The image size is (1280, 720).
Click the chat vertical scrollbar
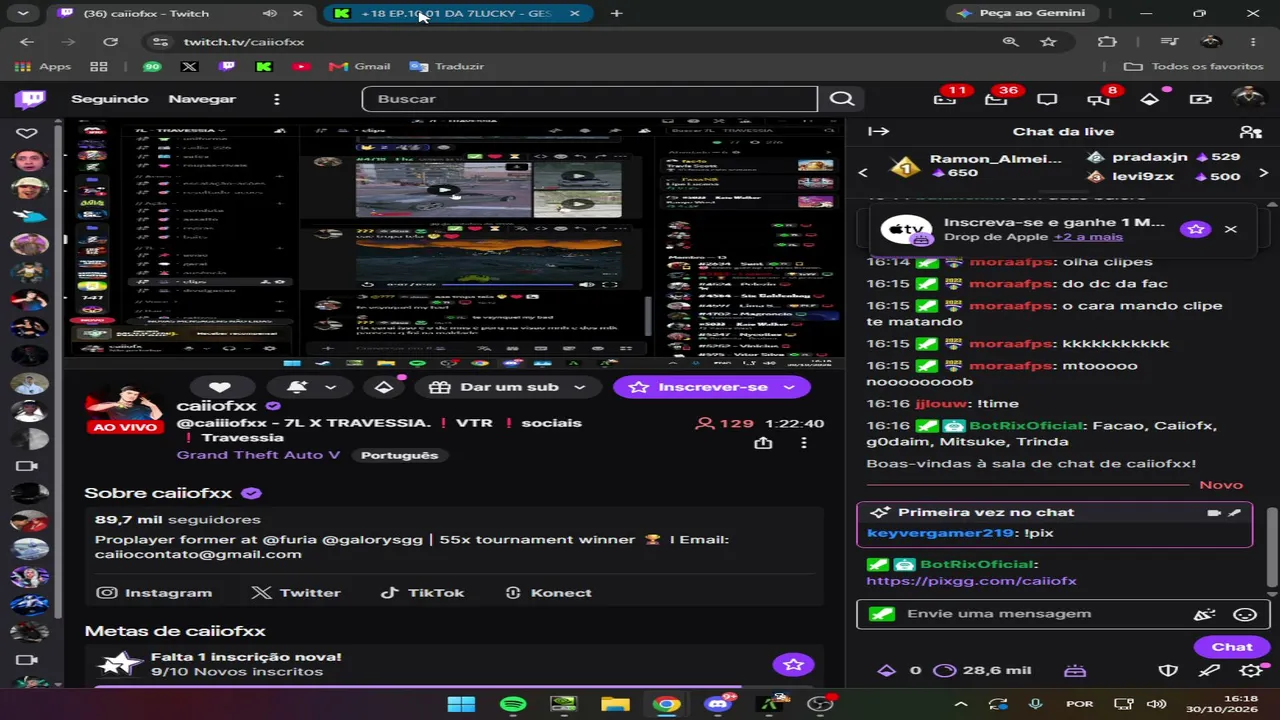click(x=1272, y=547)
